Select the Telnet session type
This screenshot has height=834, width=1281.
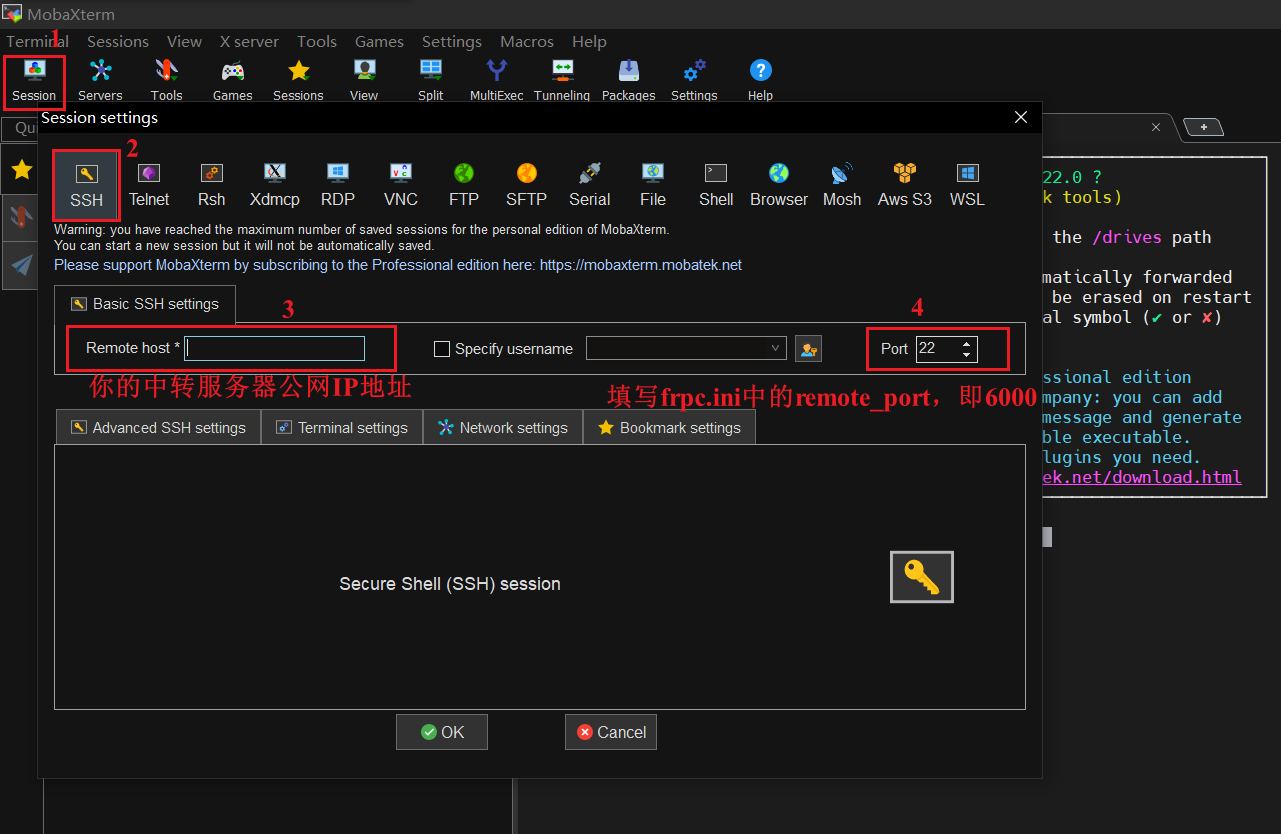149,185
